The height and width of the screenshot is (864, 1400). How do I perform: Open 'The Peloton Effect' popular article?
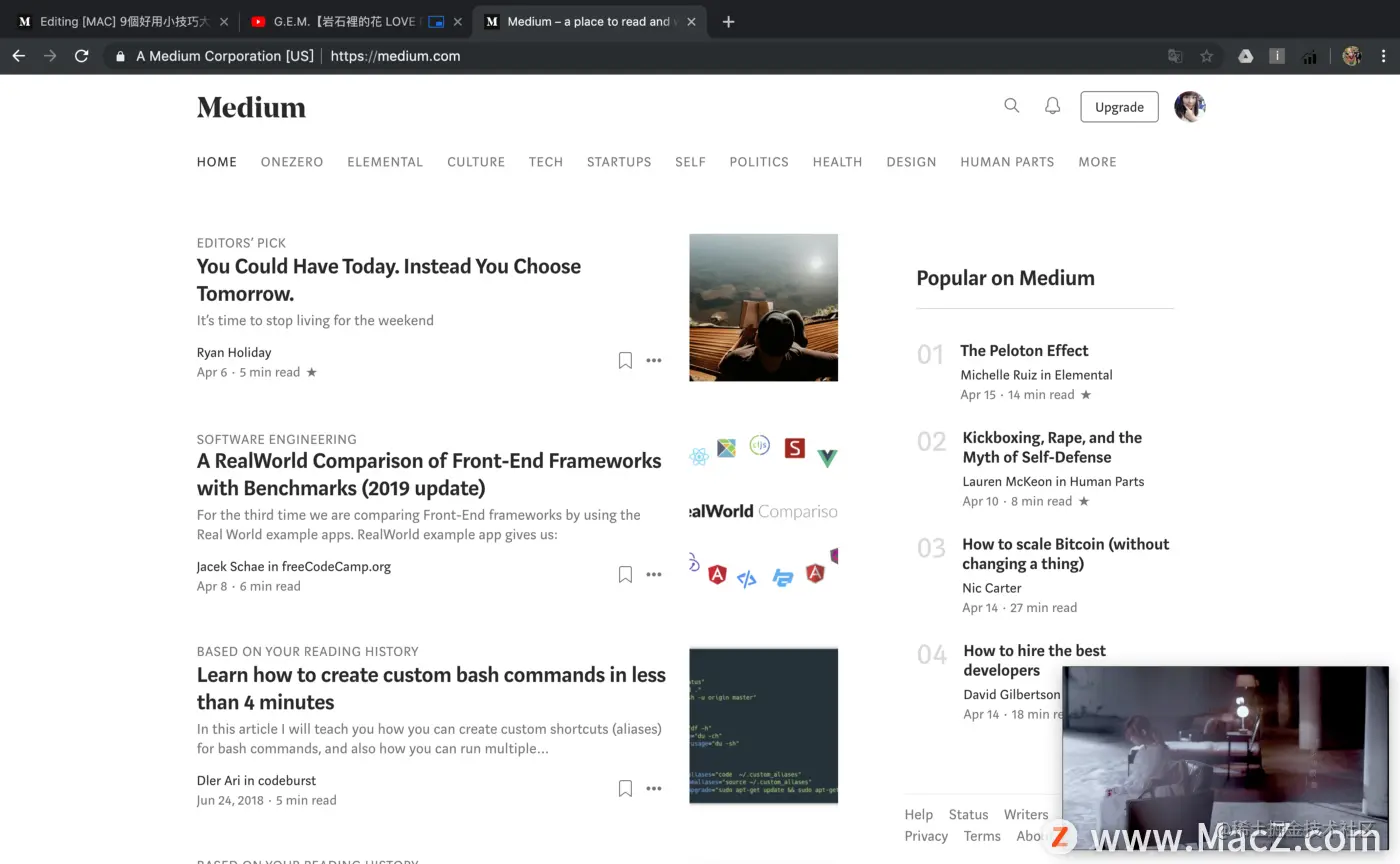click(x=1024, y=350)
